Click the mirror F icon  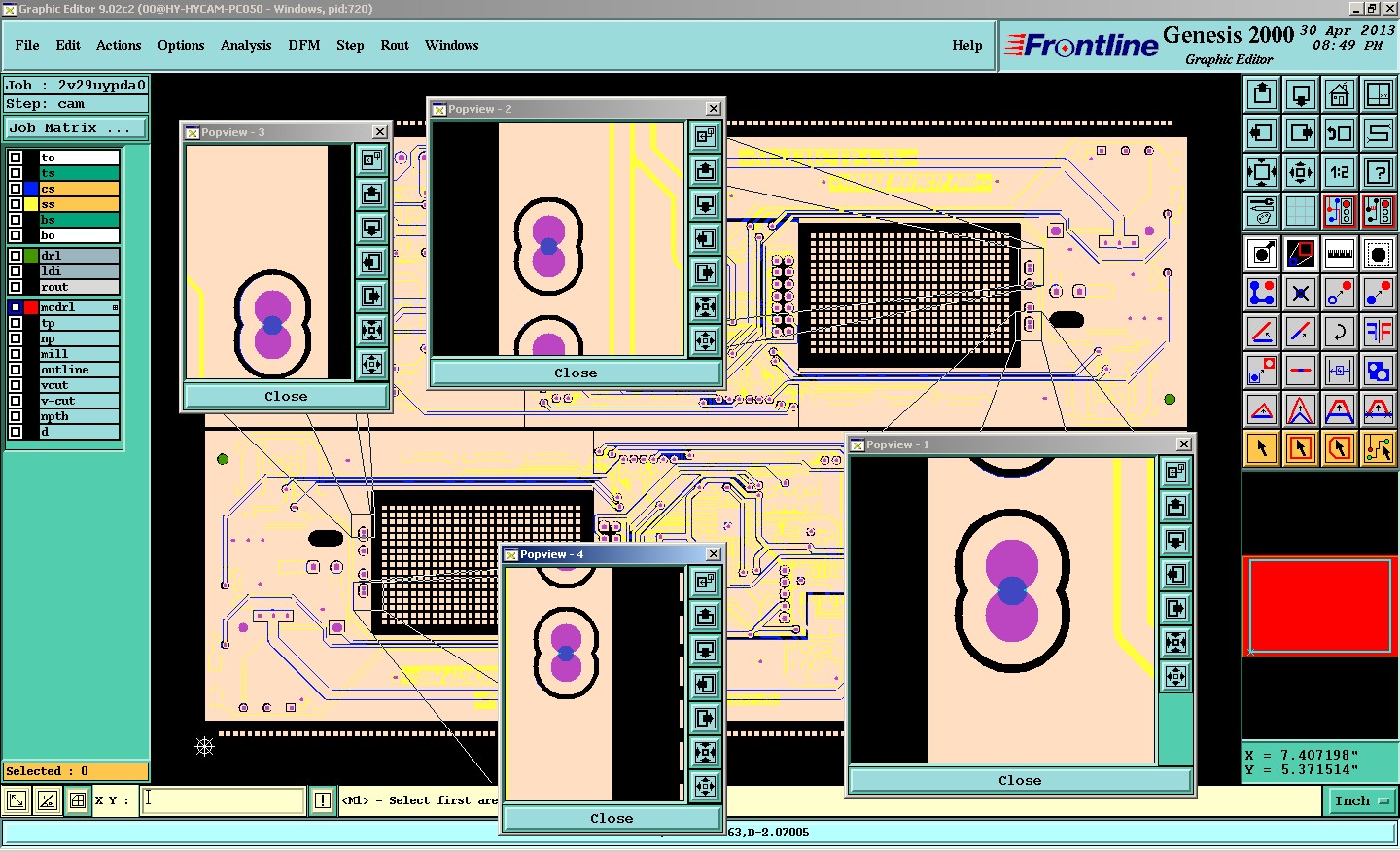click(1379, 332)
